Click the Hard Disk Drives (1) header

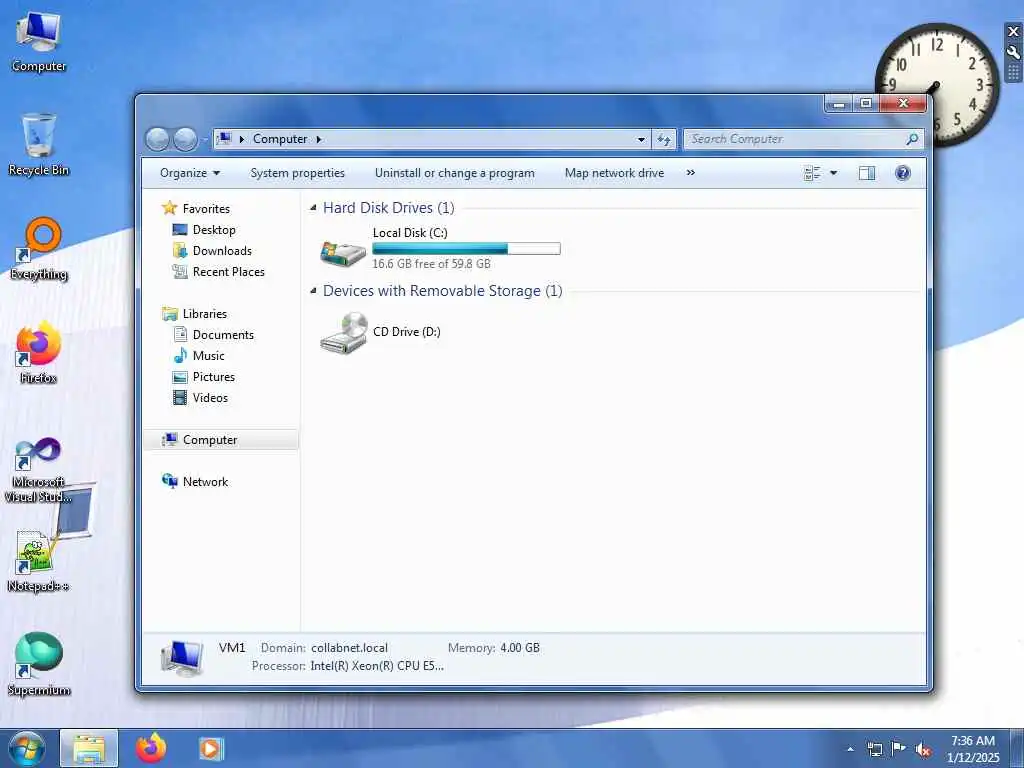coord(389,208)
